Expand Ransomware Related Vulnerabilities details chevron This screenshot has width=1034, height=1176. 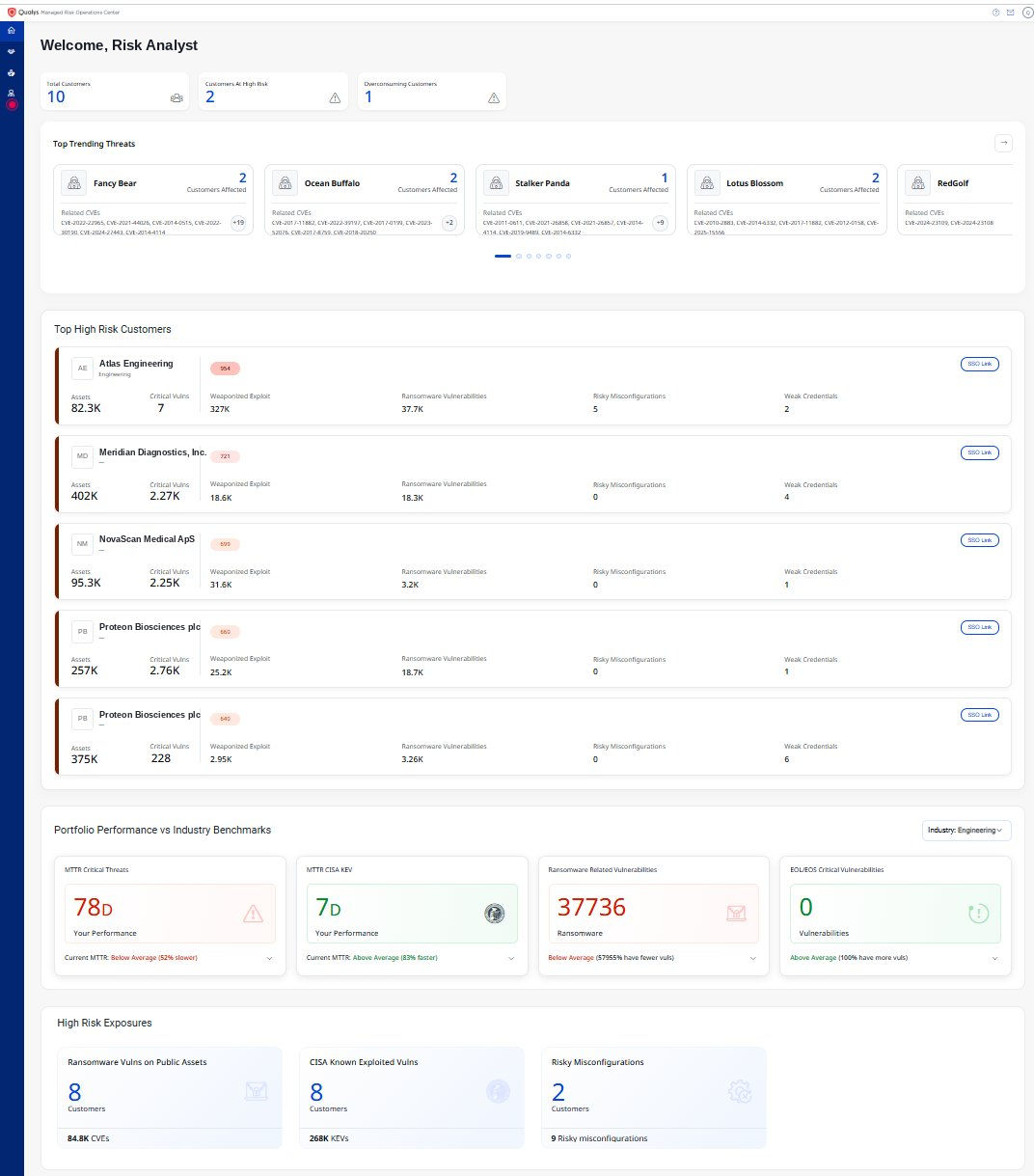point(753,958)
